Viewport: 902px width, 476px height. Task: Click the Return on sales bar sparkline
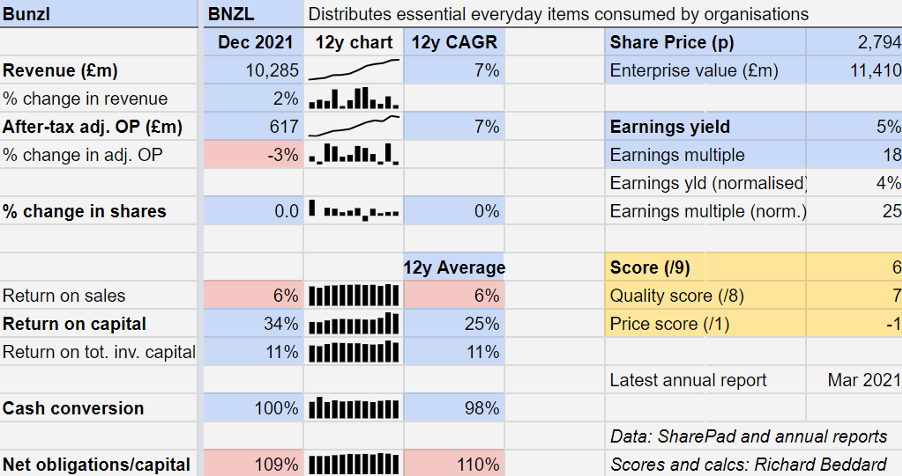tap(354, 296)
